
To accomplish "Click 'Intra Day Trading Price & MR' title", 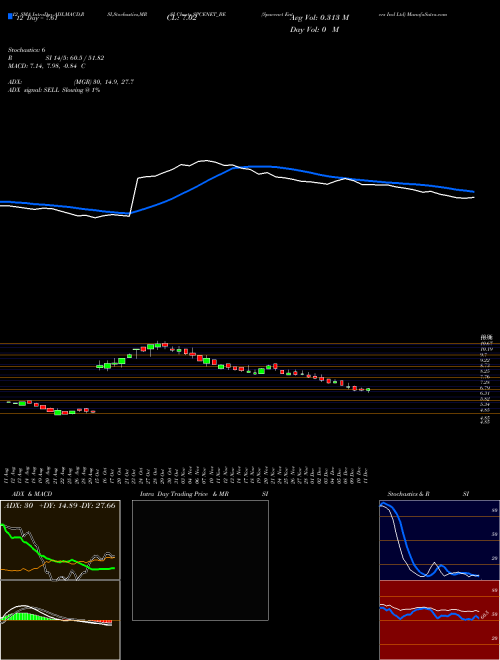I will click(184, 494).
